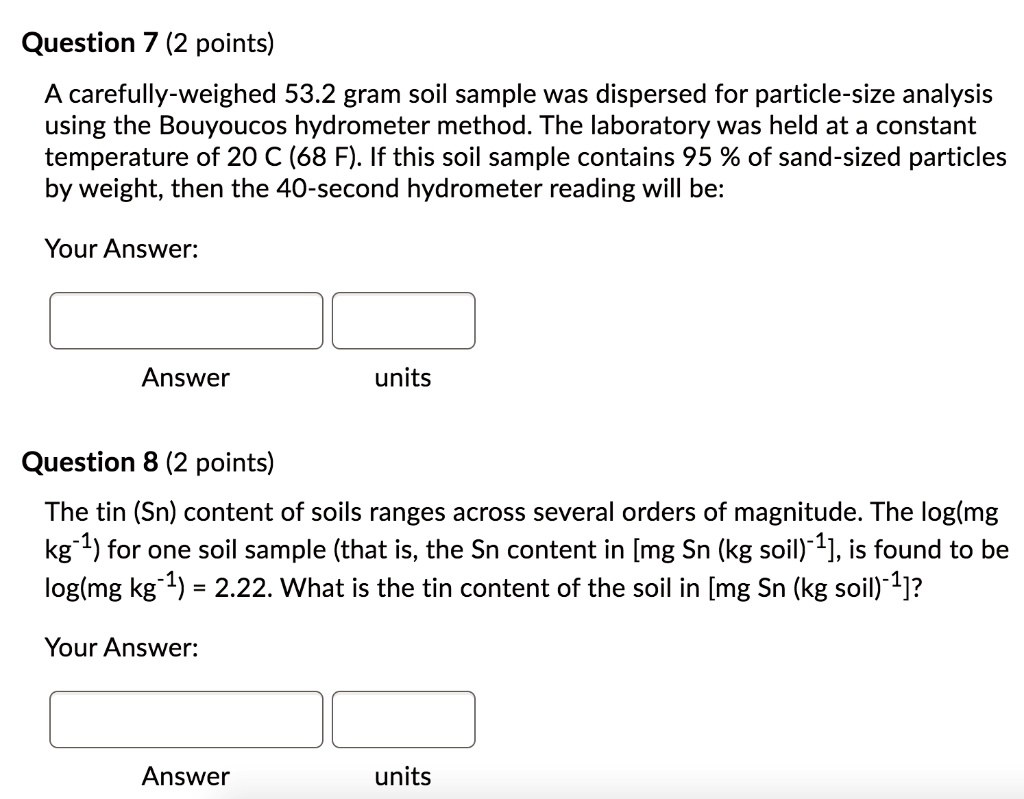Click the units label under Question 8

click(403, 776)
